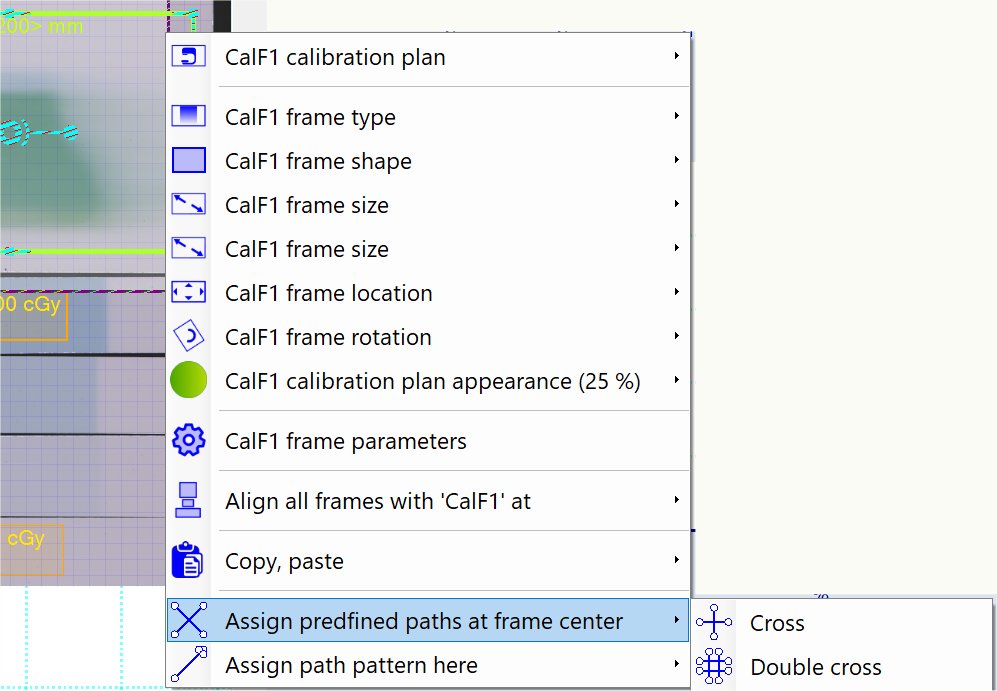997x691 pixels.
Task: Click the assign path pattern line icon
Action: tap(188, 665)
